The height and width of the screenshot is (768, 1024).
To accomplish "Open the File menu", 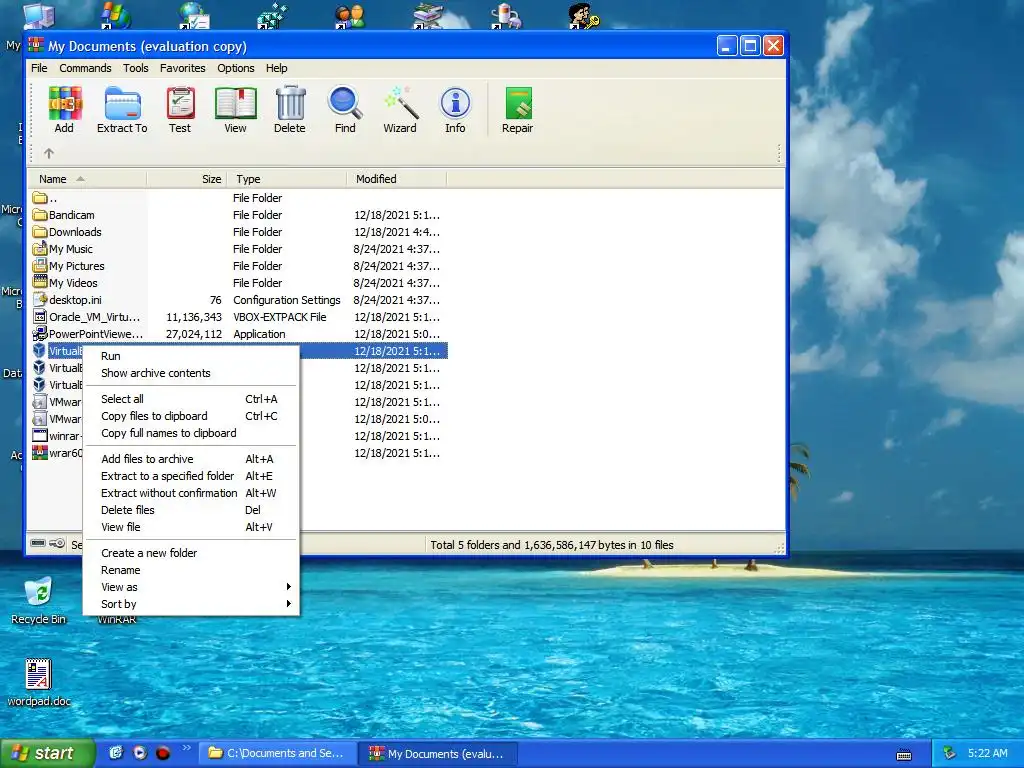I will click(39, 68).
